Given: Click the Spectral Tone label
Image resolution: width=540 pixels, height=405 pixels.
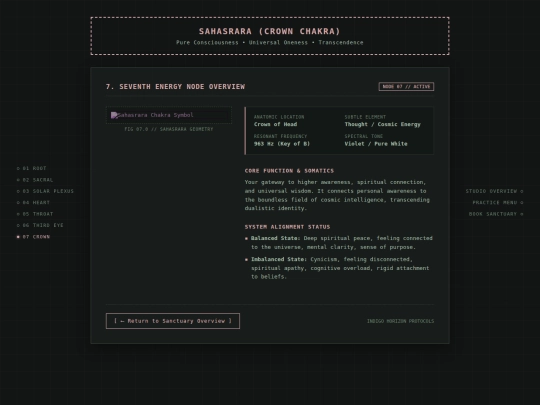Looking at the screenshot, I should (364, 136).
